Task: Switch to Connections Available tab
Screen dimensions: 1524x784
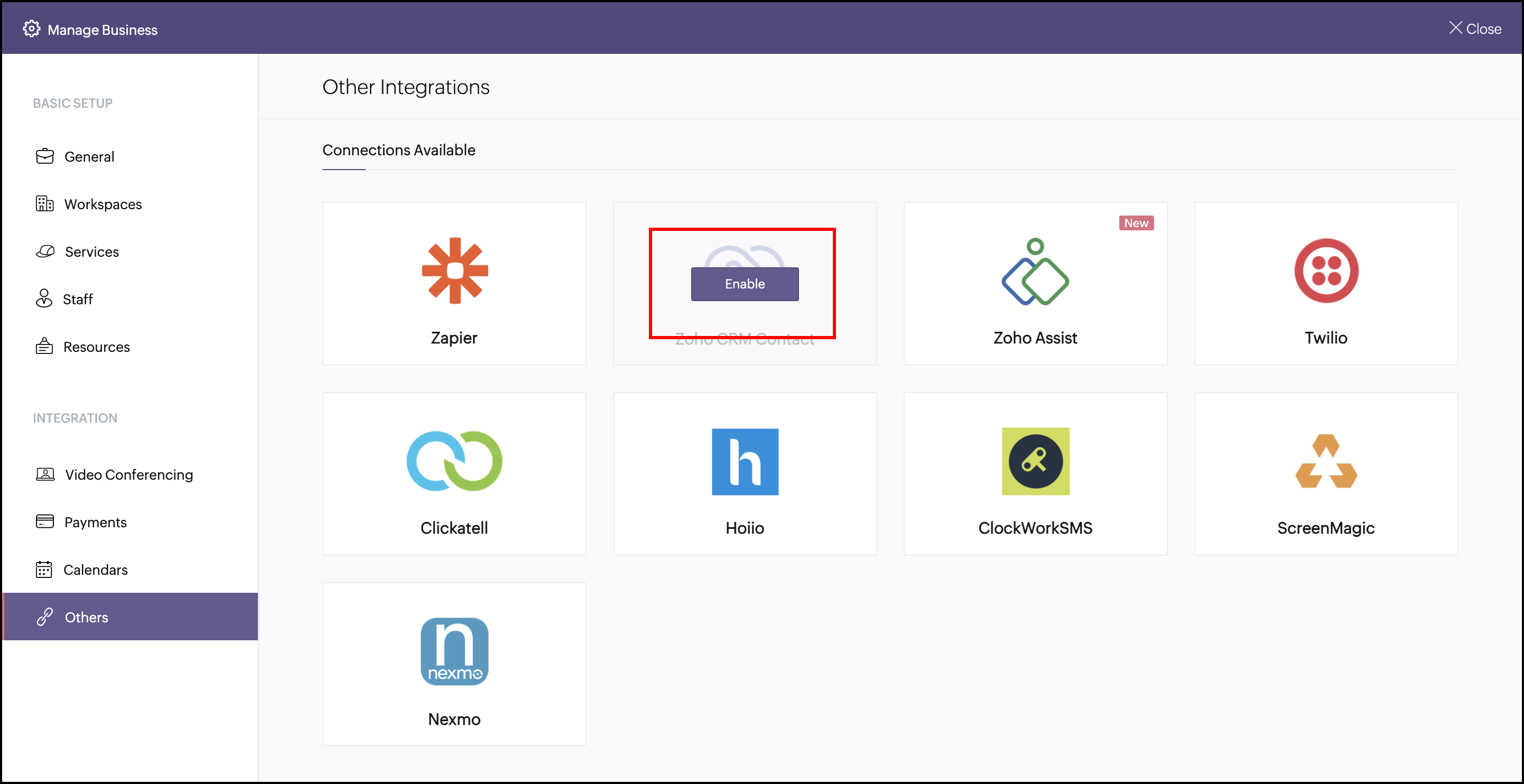Action: coord(399,150)
